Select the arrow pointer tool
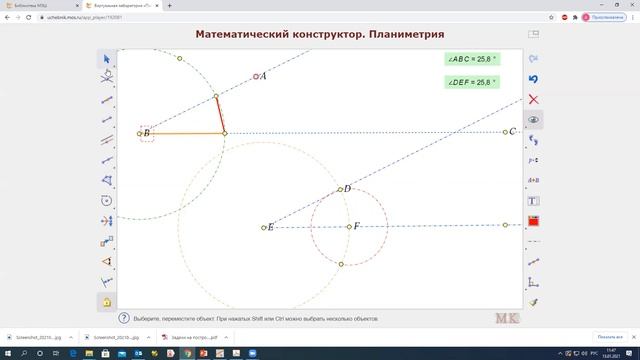Viewport: 640px width, 360px height. [x=107, y=59]
